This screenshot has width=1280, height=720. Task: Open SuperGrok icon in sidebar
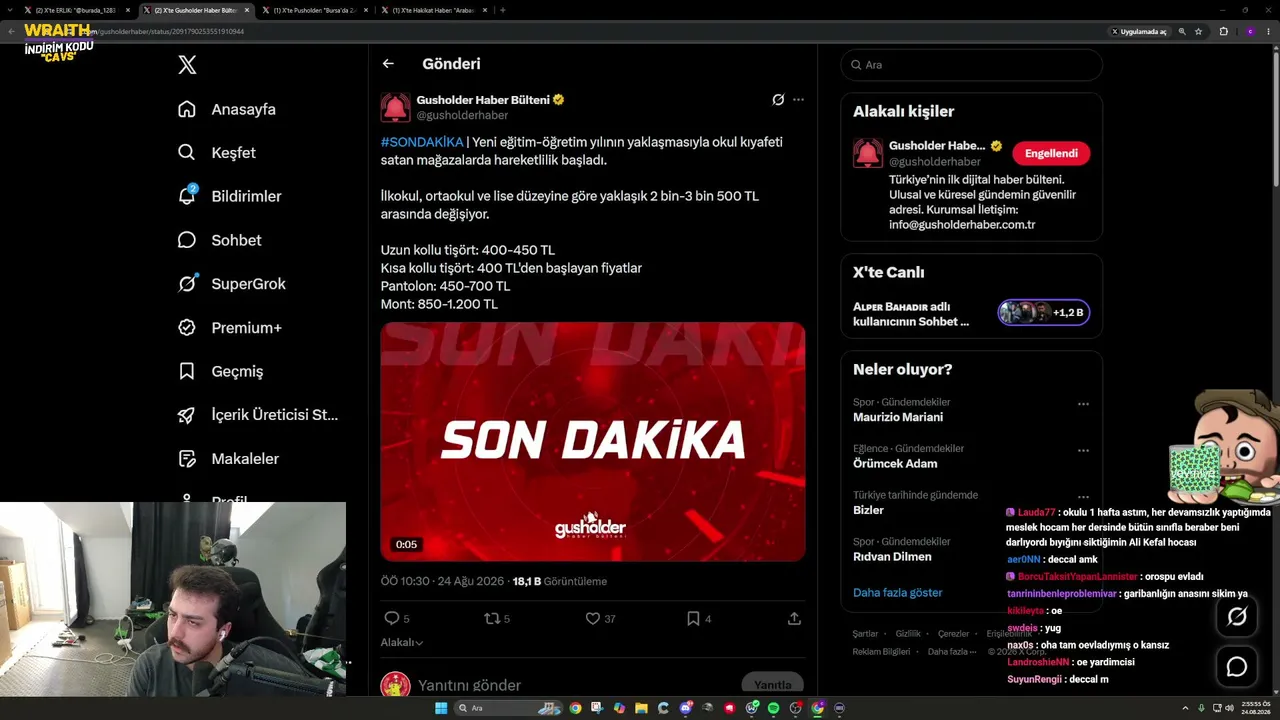tap(187, 284)
